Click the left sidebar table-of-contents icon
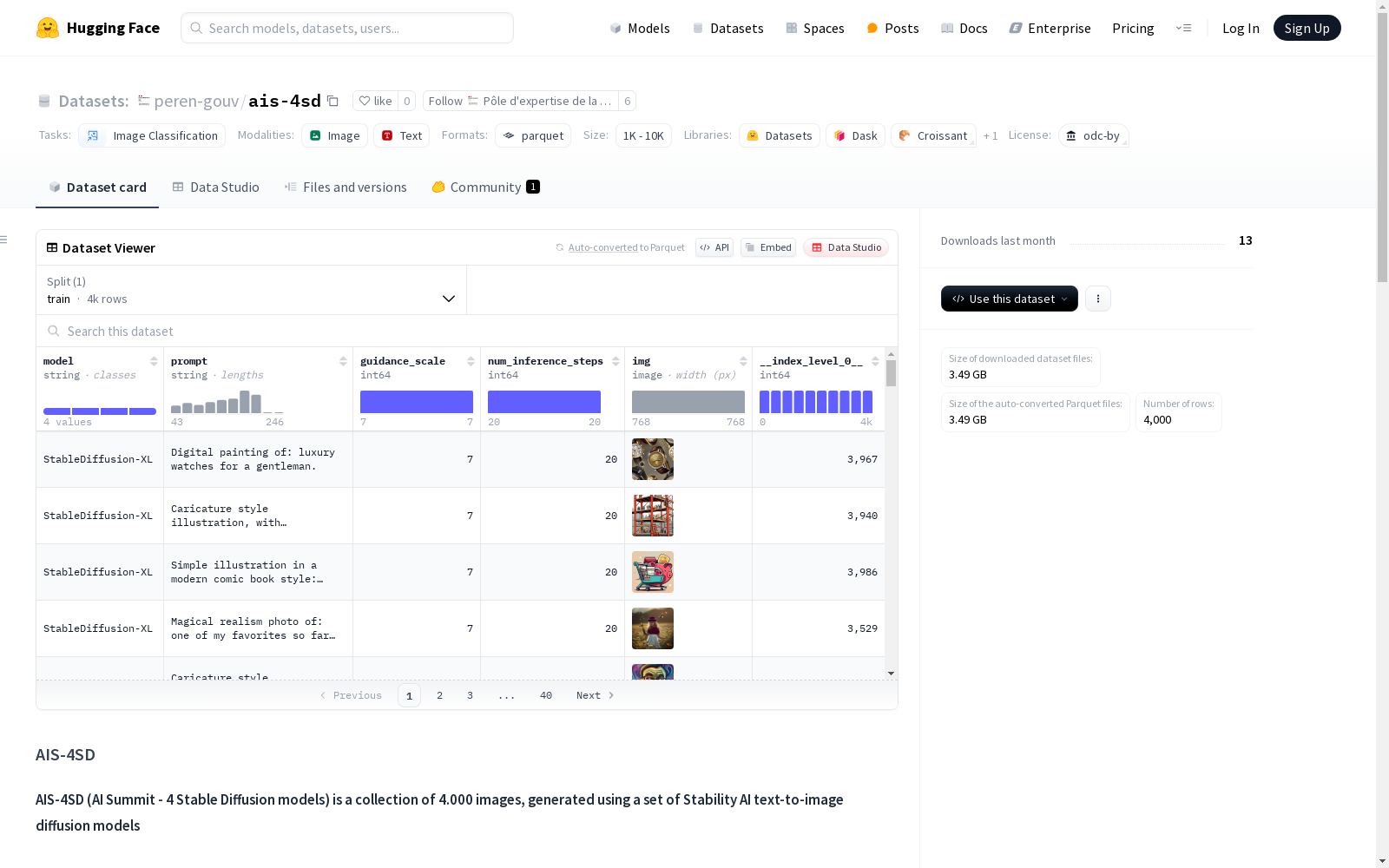Screen dimensions: 1389x868 (x=4, y=240)
